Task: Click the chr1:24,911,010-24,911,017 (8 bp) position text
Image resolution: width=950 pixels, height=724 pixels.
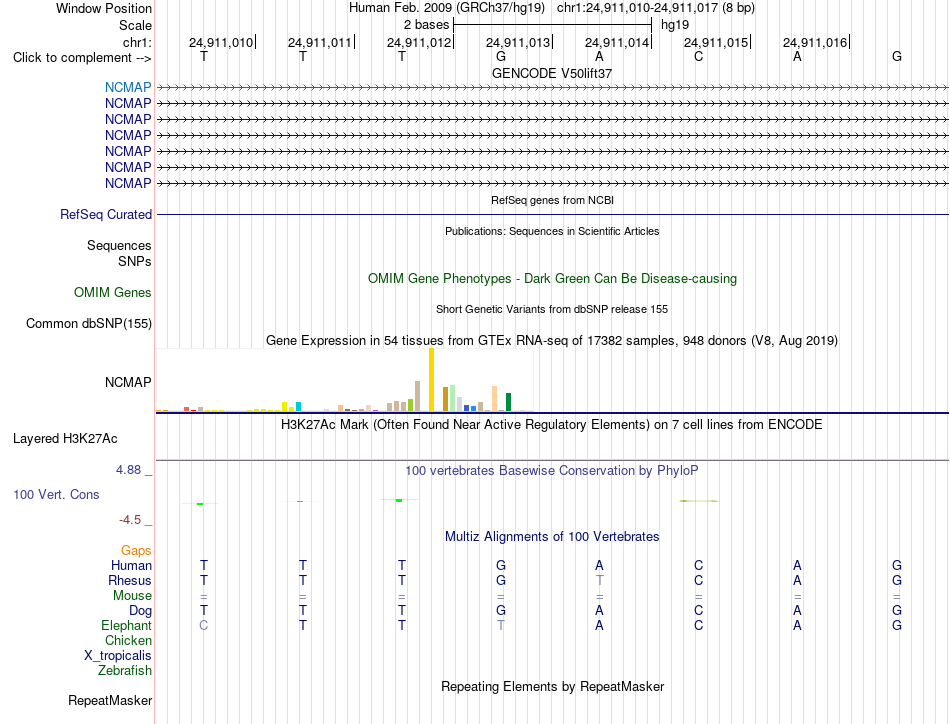Action: (656, 8)
